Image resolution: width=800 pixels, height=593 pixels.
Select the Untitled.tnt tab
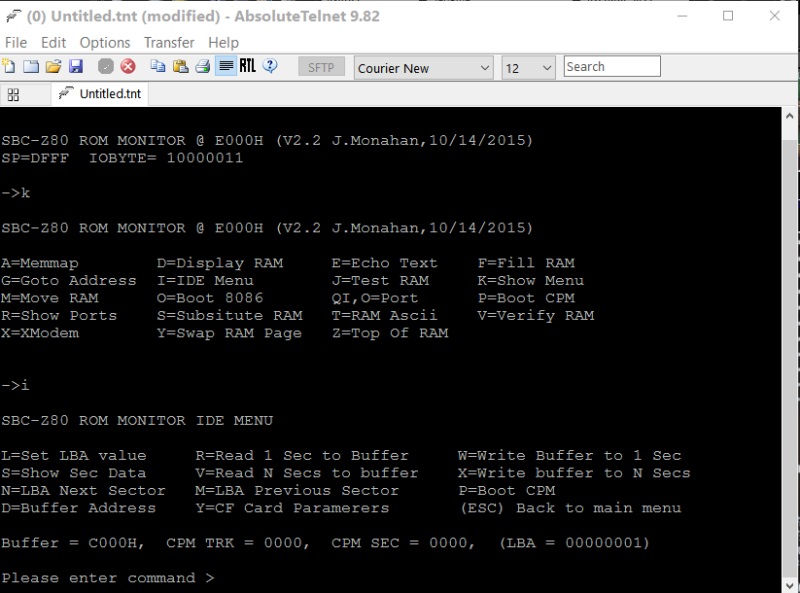pyautogui.click(x=100, y=94)
